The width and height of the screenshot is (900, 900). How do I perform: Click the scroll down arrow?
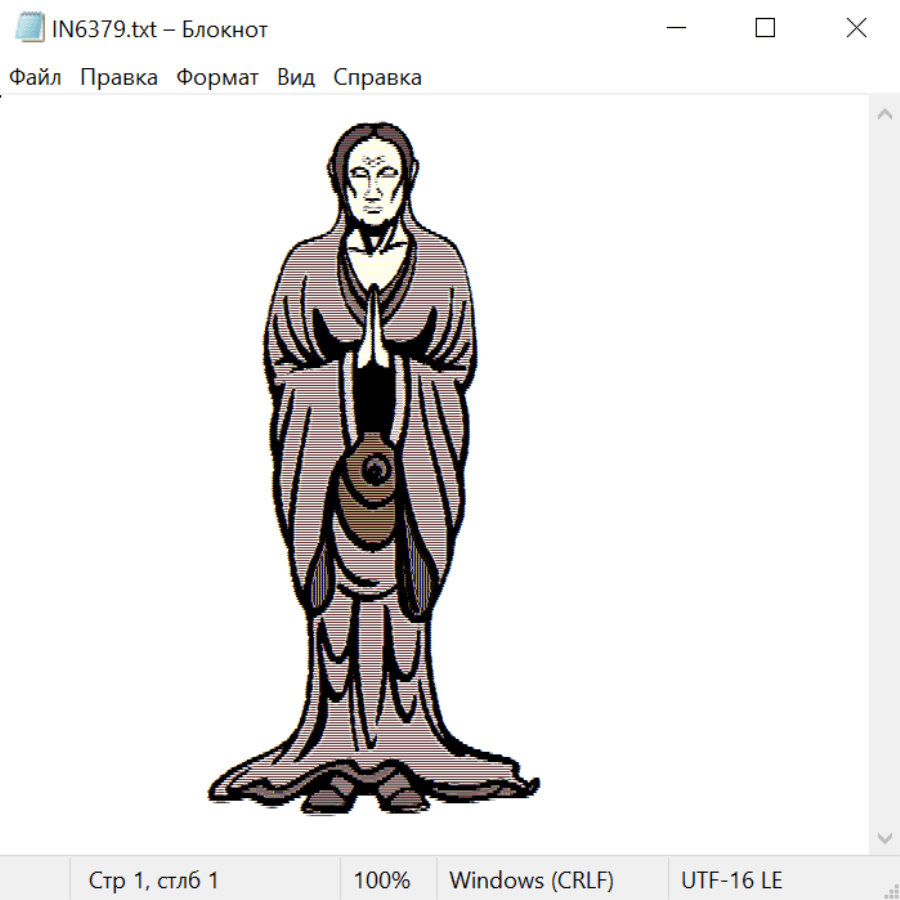point(884,837)
